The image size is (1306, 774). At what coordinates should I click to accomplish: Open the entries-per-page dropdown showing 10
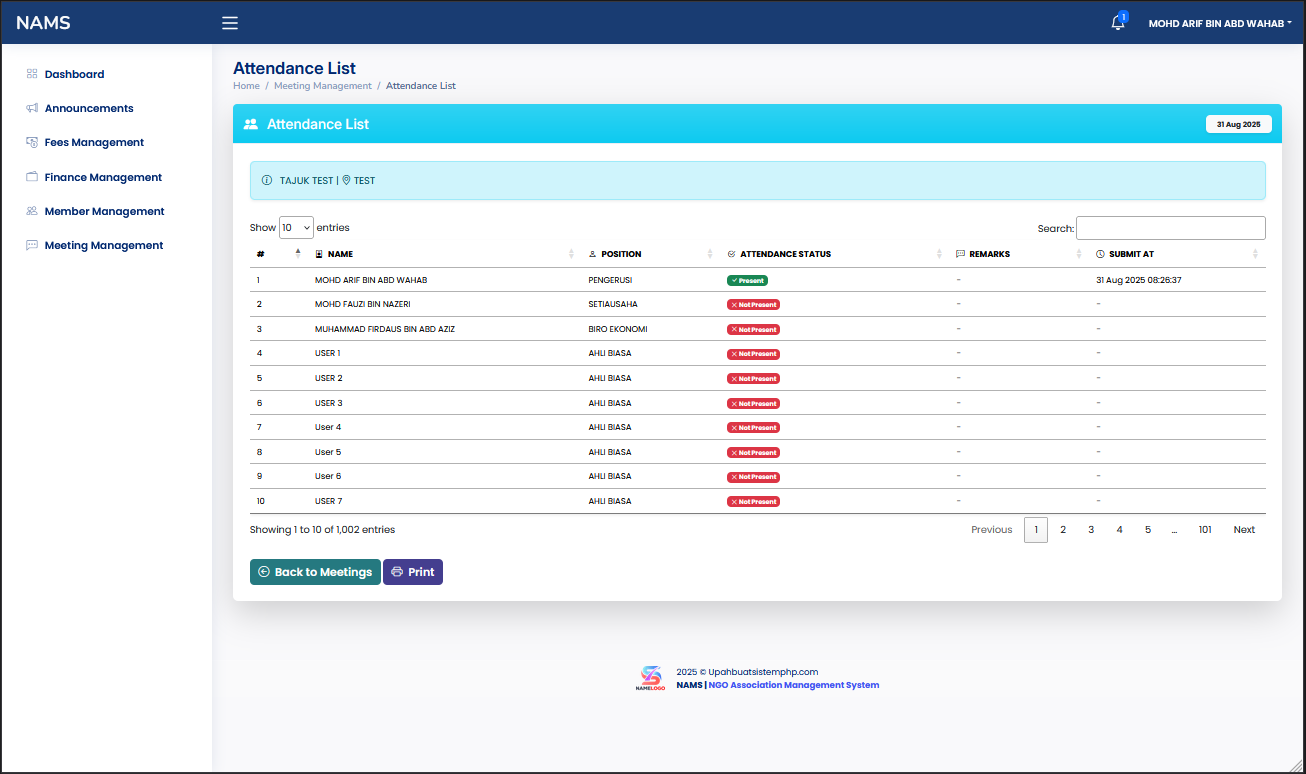tap(296, 228)
